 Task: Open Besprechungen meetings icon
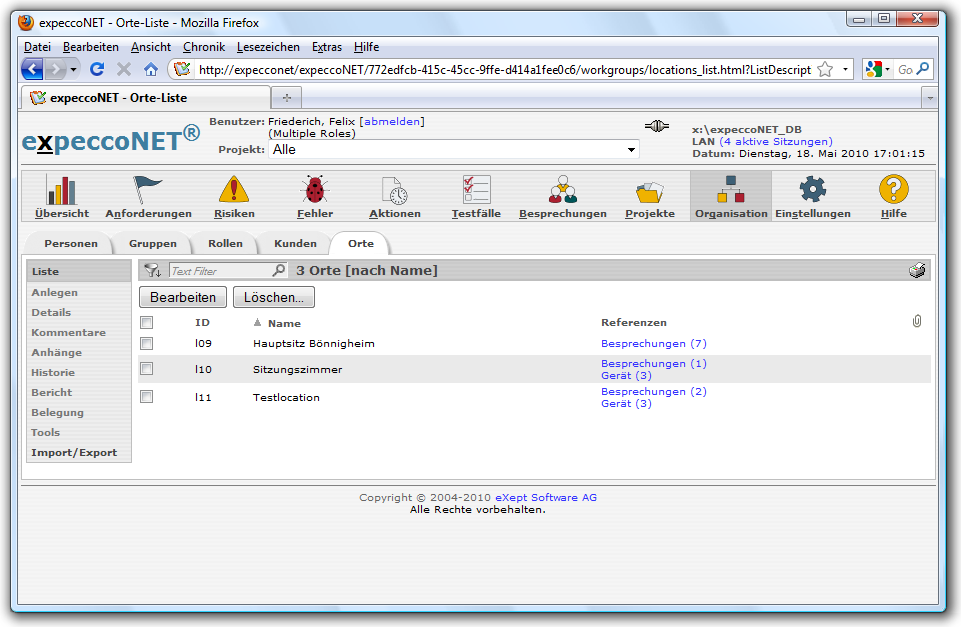tap(562, 191)
